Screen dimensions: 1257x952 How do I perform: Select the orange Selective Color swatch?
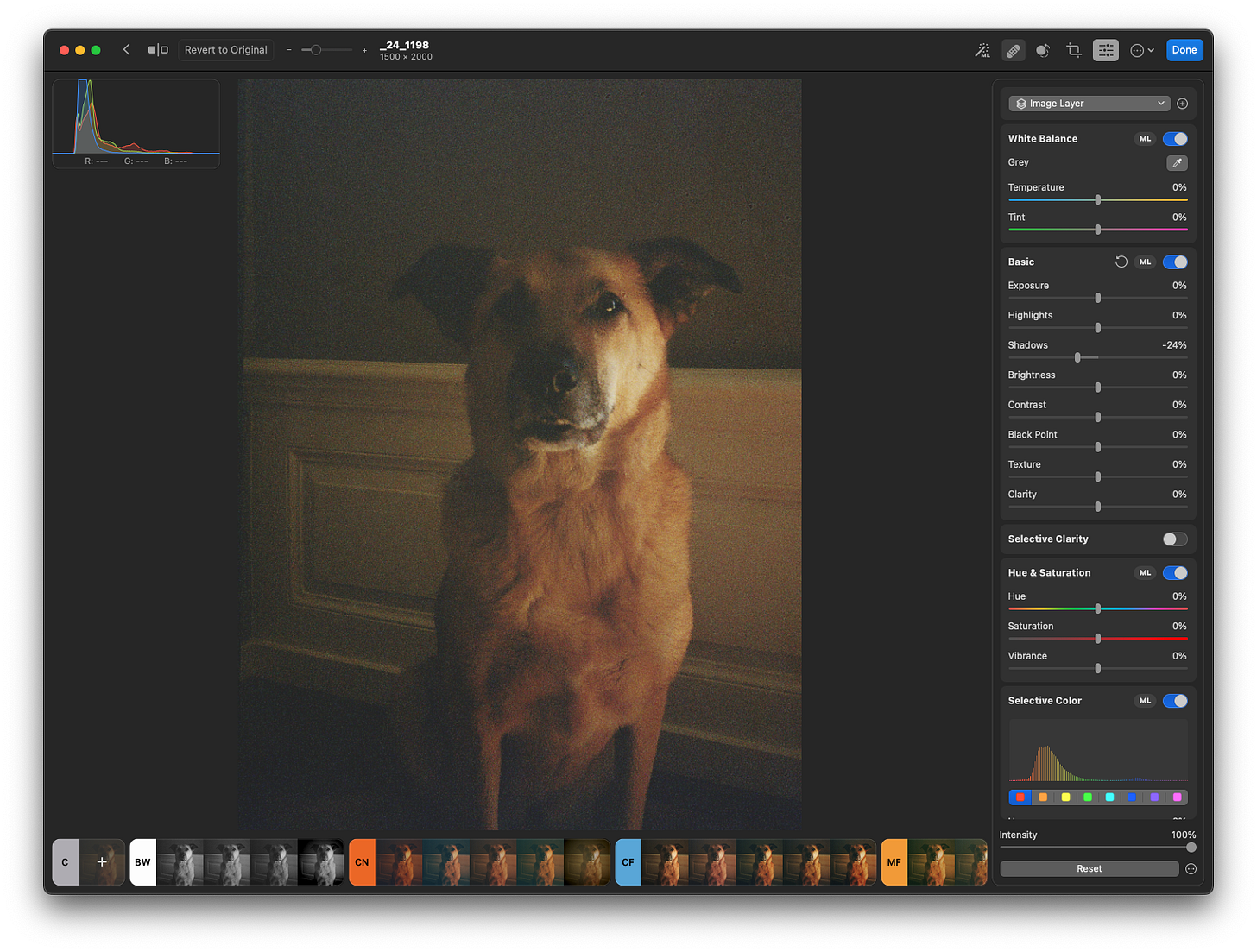tap(1043, 798)
